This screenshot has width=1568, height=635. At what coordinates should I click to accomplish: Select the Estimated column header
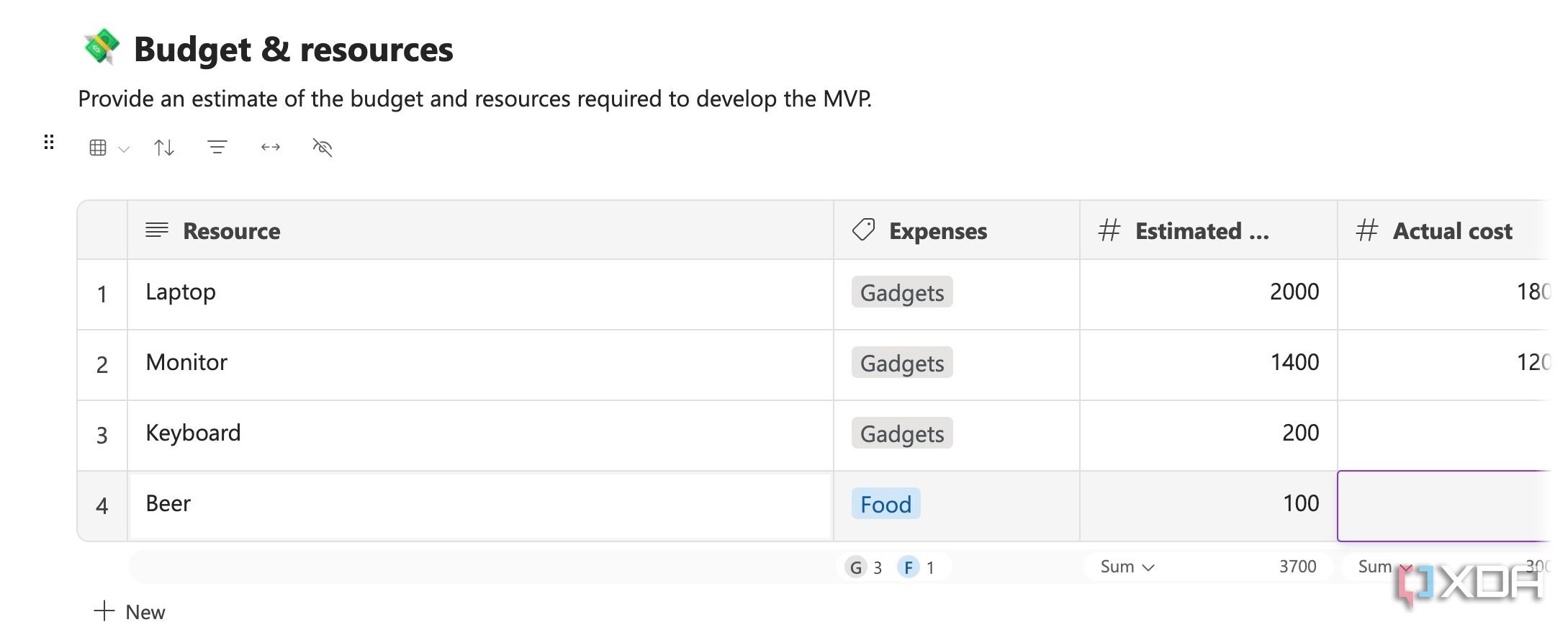[1202, 231]
